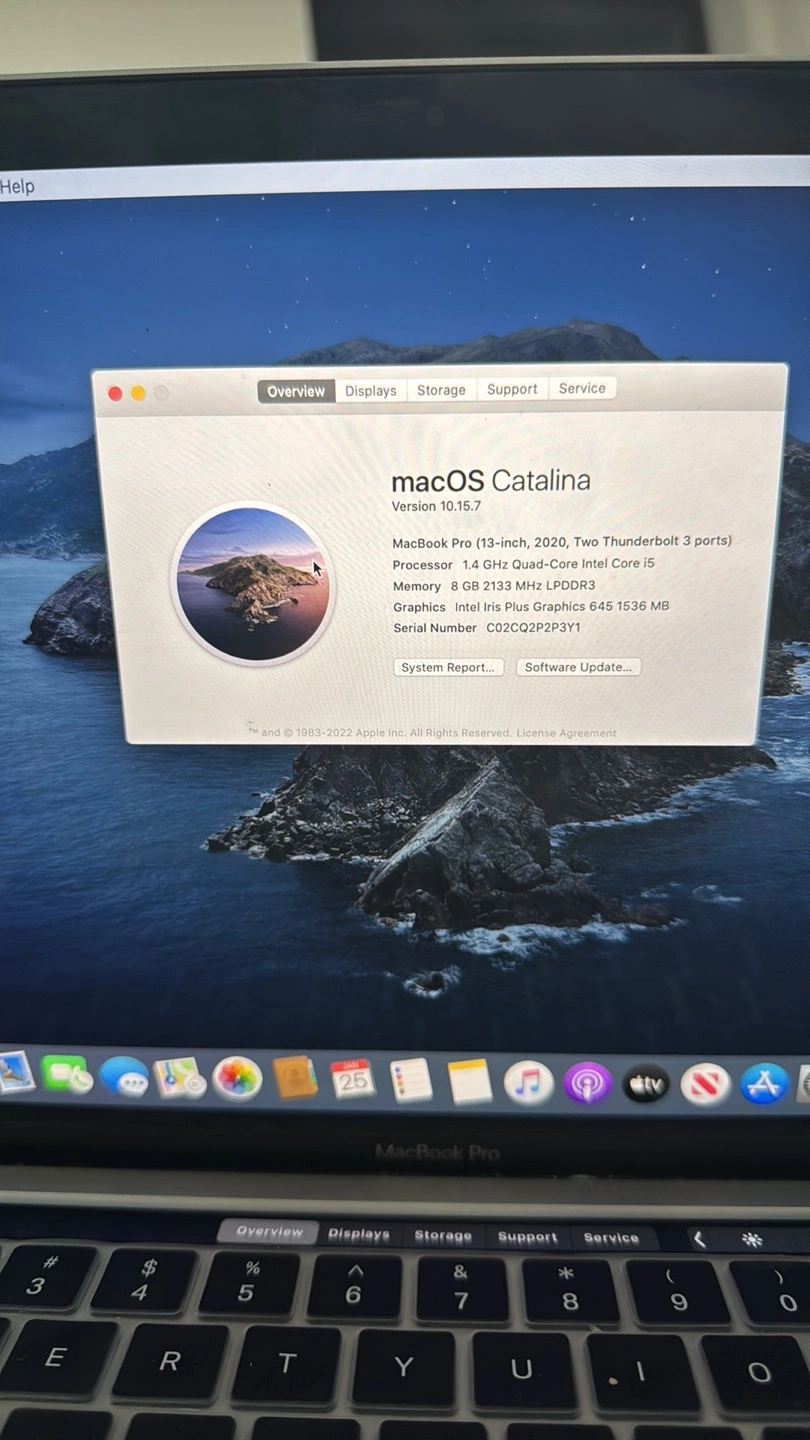This screenshot has height=1440, width=810.
Task: Open the Photos app in Dock
Action: tap(238, 1079)
